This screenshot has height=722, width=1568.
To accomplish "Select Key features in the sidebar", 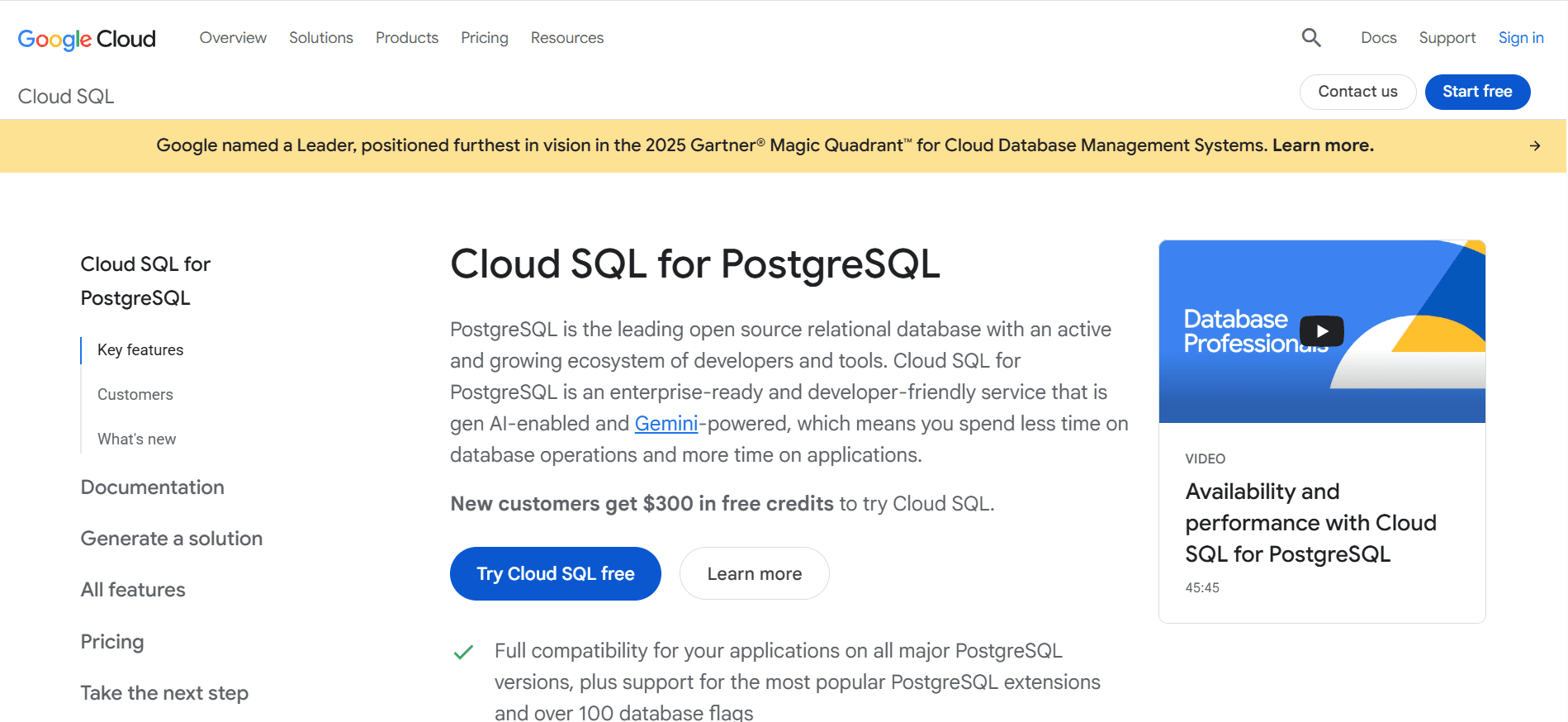I will click(x=140, y=350).
